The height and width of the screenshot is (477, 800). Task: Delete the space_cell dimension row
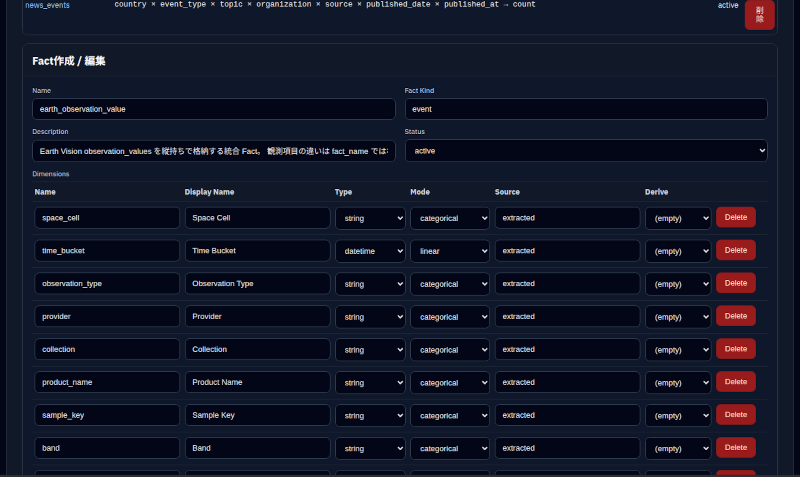(x=735, y=217)
